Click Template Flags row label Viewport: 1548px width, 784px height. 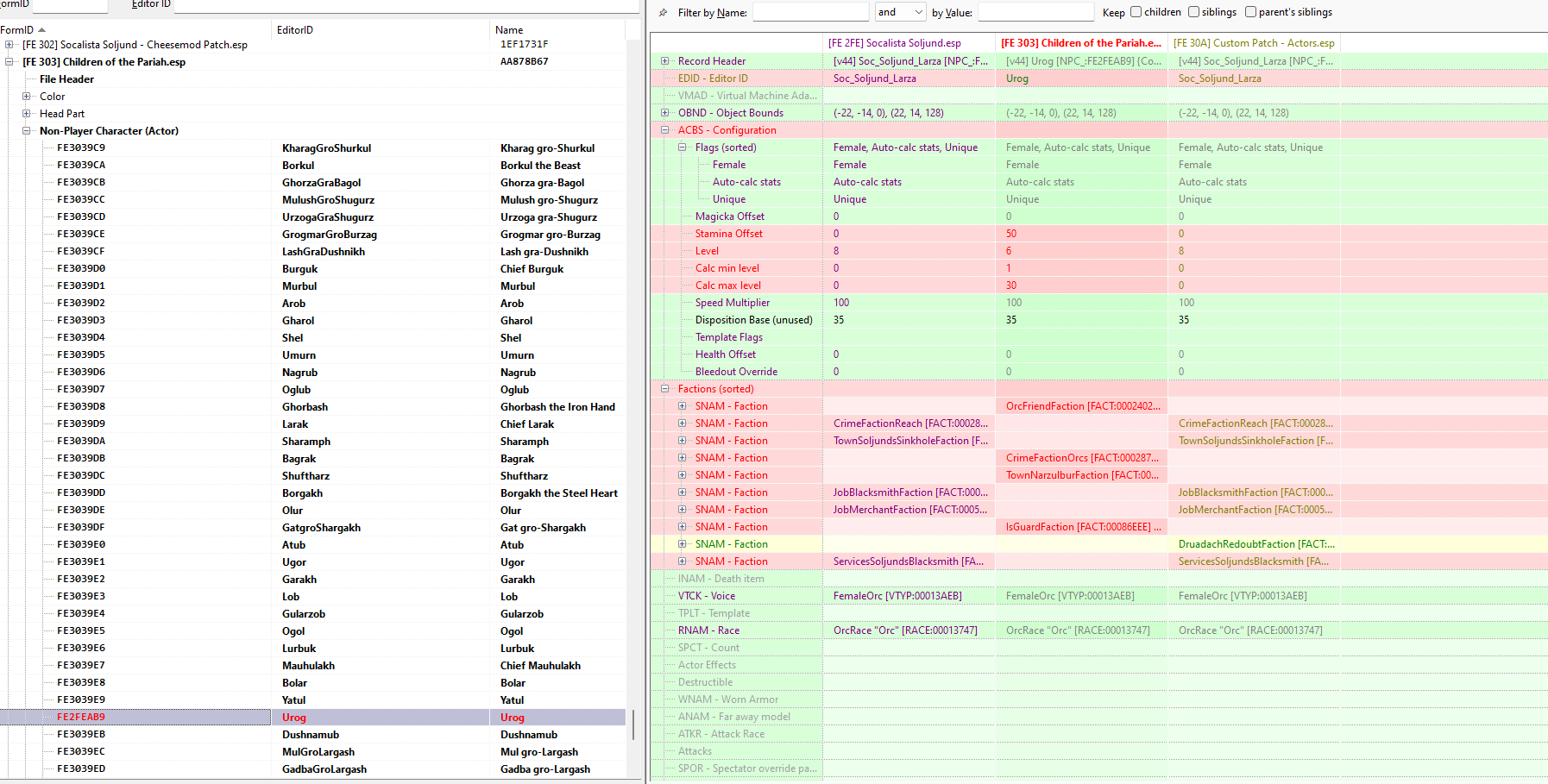tap(729, 337)
